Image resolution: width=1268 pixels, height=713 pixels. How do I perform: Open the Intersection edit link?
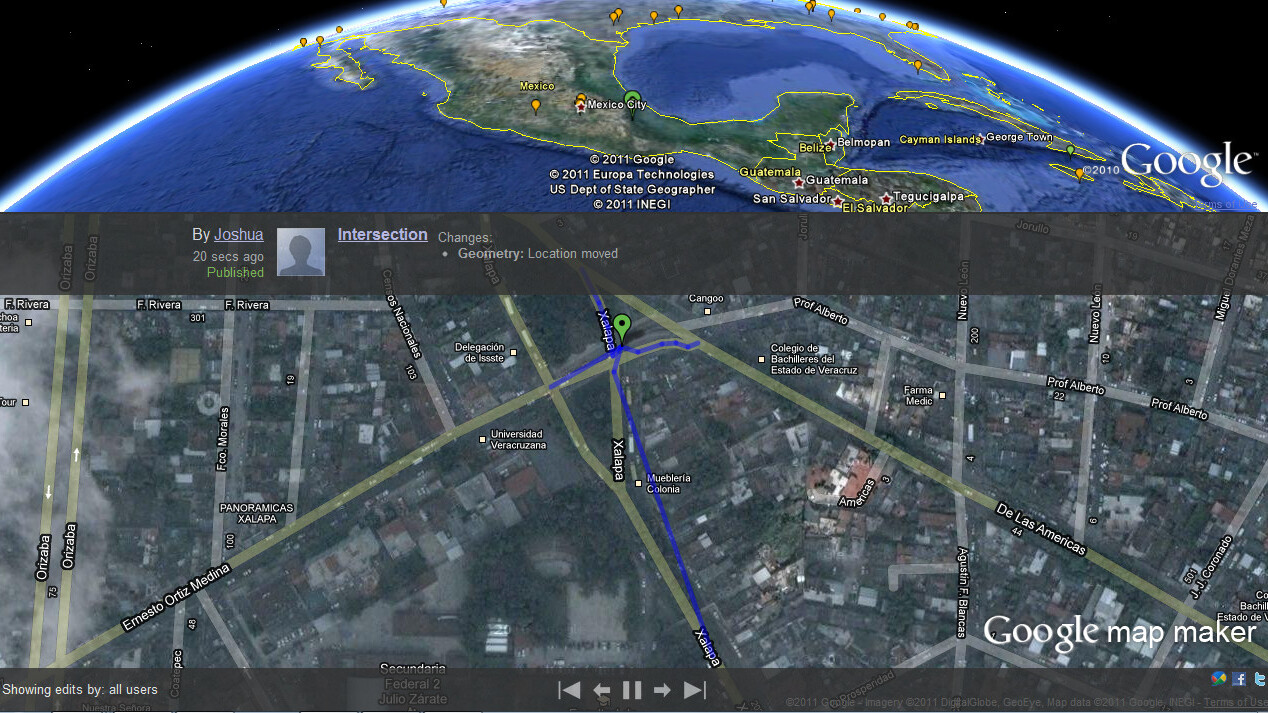point(382,235)
